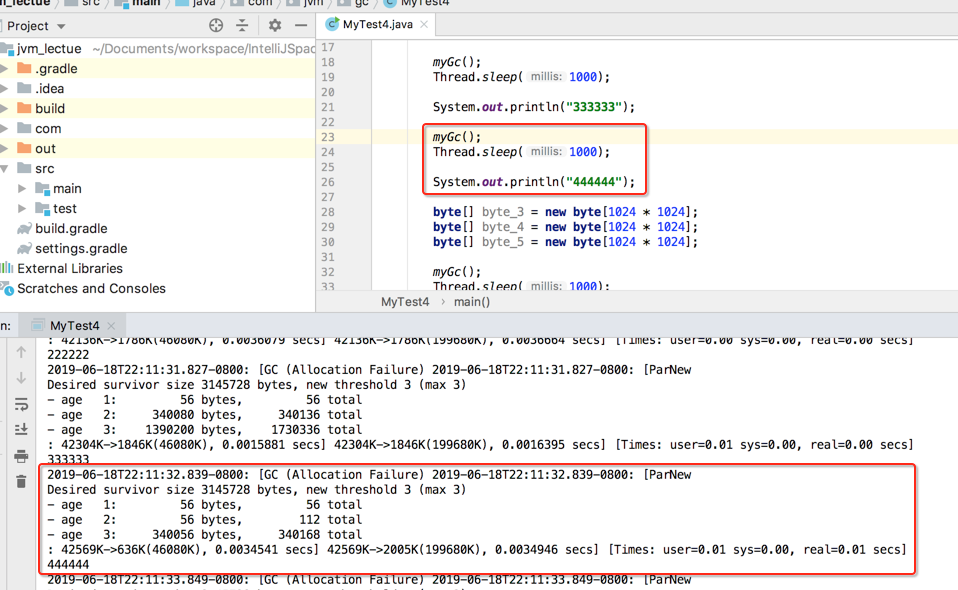958x590 pixels.
Task: Click console output line 222222
Action: pyautogui.click(x=68, y=355)
